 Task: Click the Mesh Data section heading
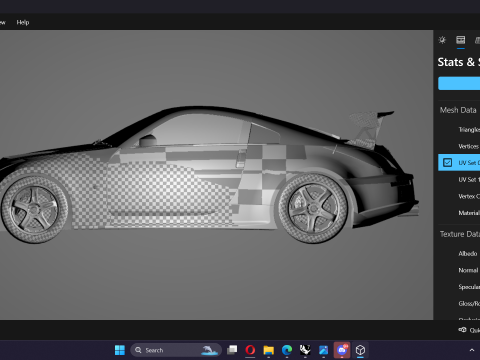458,110
